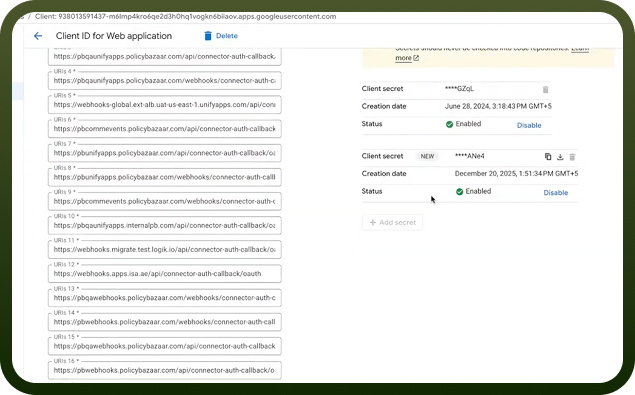Focus URIs 11 webhooks.migrate.test.logik.io field

click(164, 250)
